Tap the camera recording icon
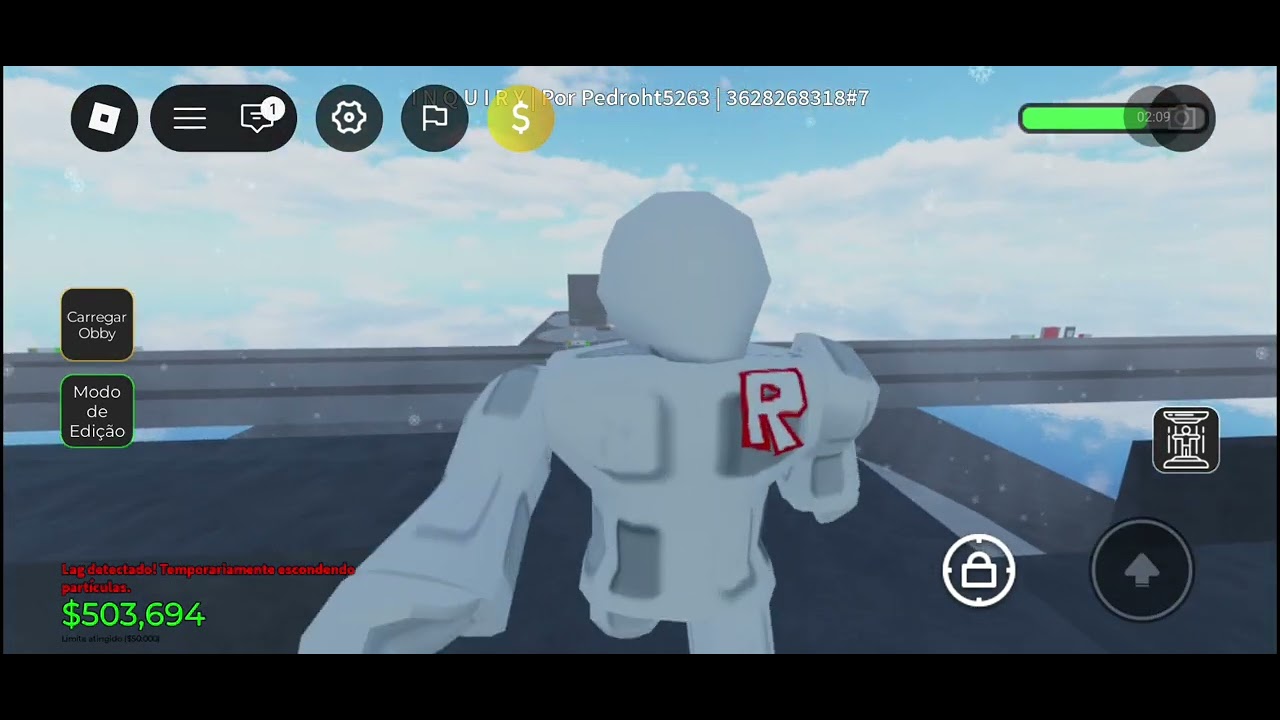The image size is (1280, 720). click(1181, 118)
